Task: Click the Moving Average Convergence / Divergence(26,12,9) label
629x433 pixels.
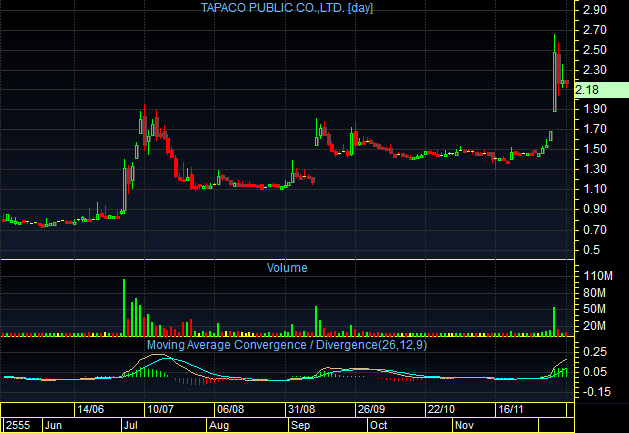Action: 287,345
